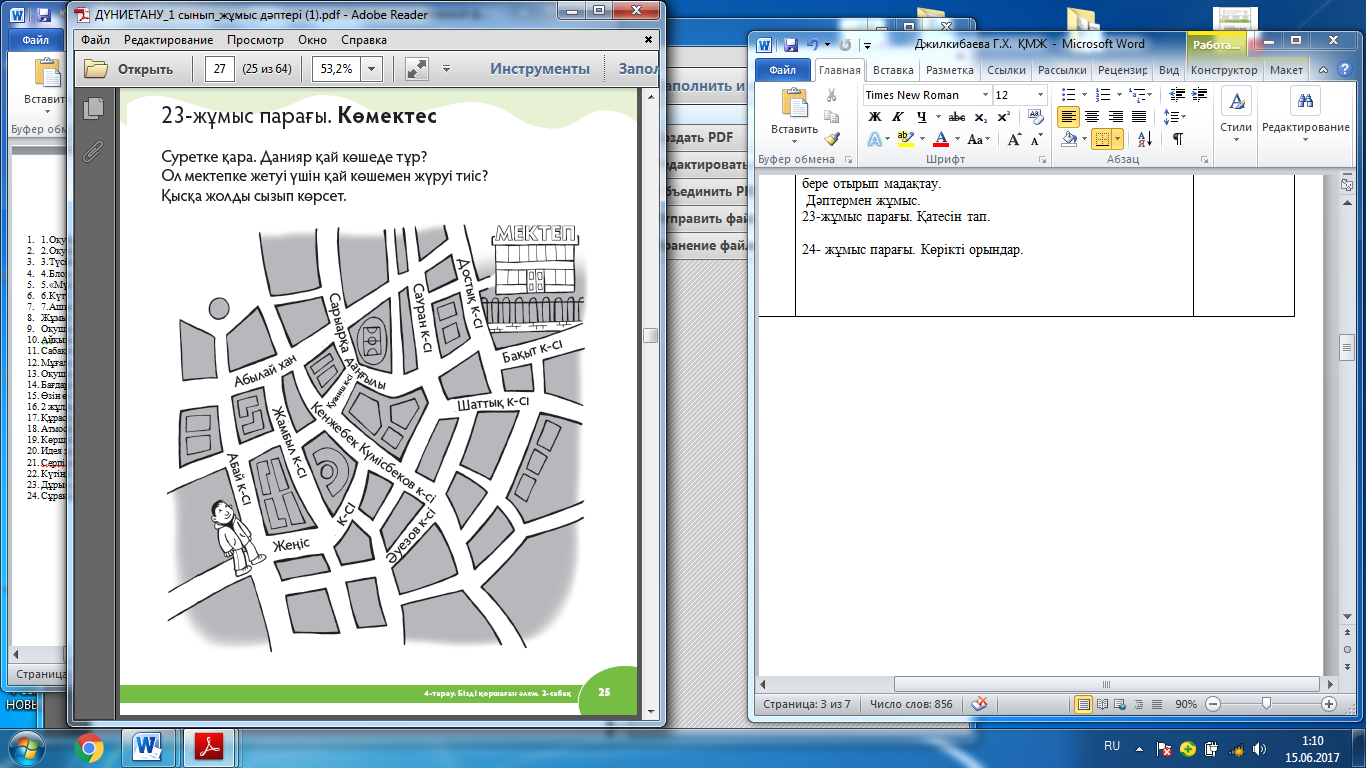
Task: Center align paragraph text in Word
Action: pyautogui.click(x=1092, y=117)
